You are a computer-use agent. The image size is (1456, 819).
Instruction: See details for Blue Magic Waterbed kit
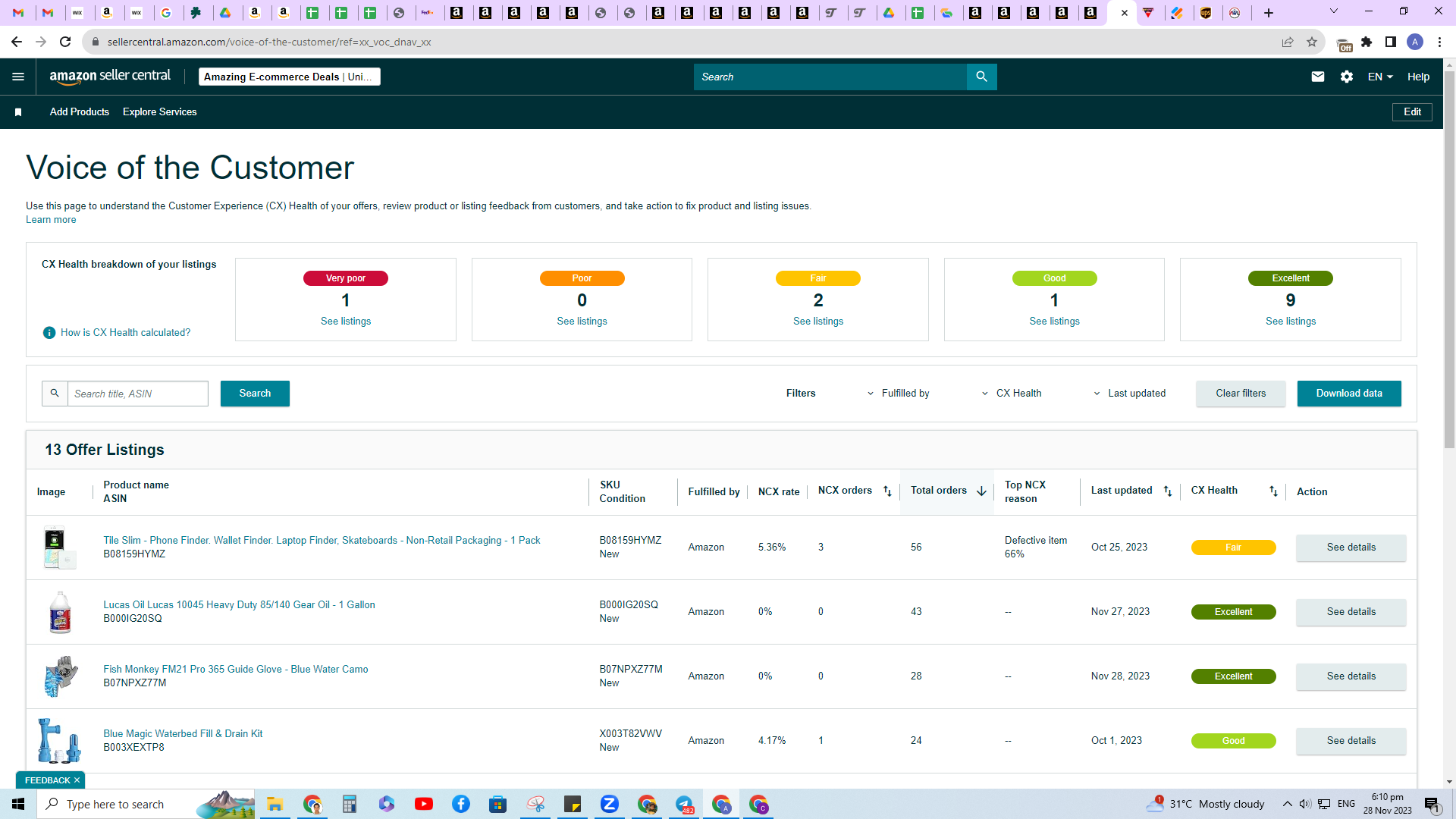click(1351, 741)
